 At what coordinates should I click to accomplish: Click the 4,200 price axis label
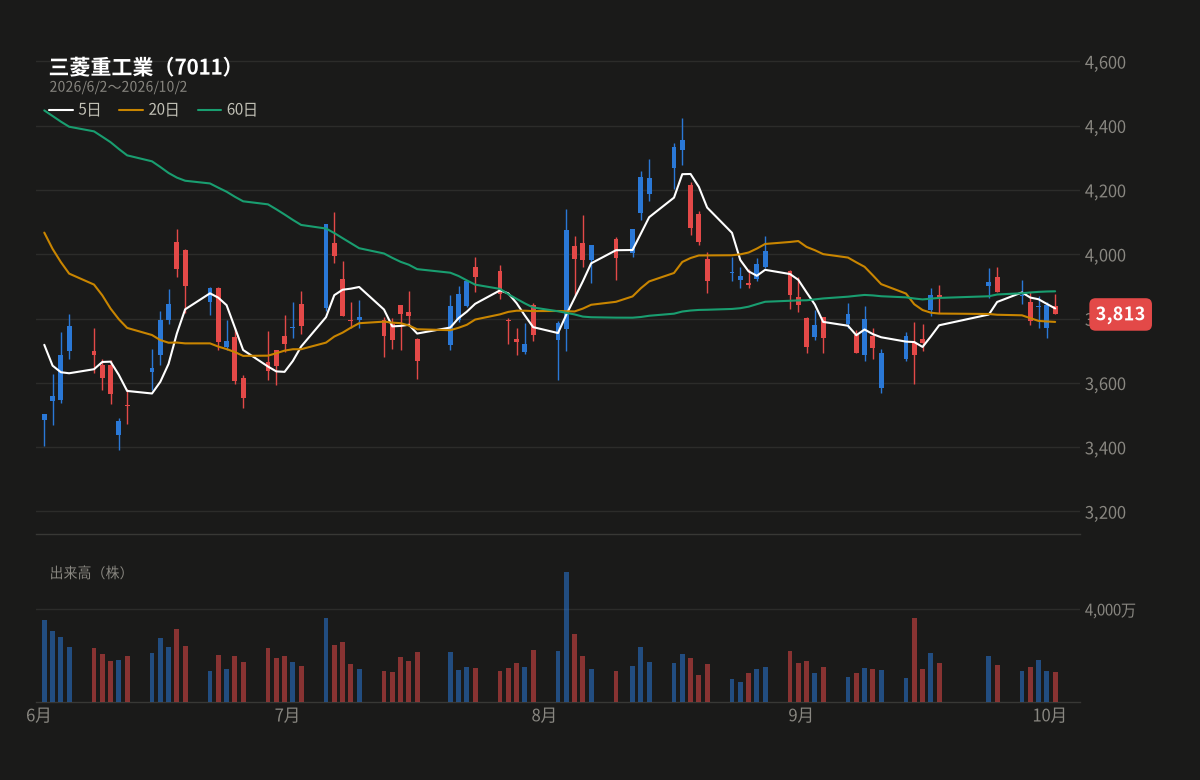(x=1105, y=191)
